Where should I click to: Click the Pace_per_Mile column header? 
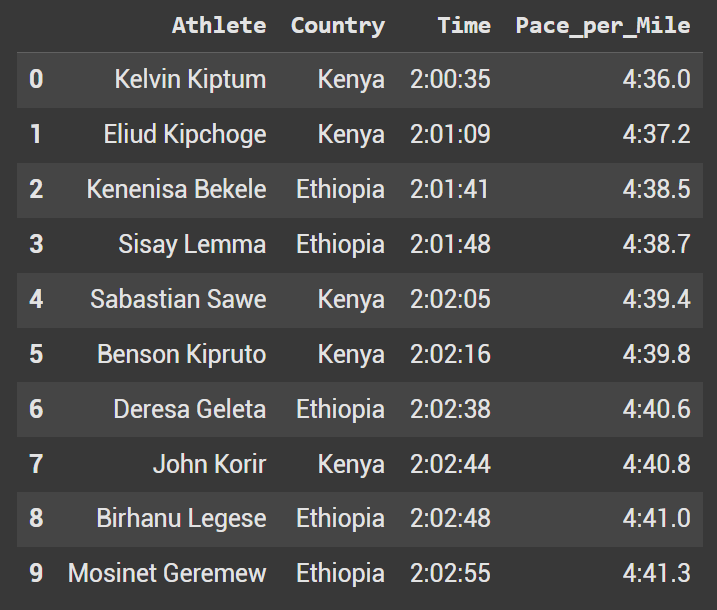(602, 25)
